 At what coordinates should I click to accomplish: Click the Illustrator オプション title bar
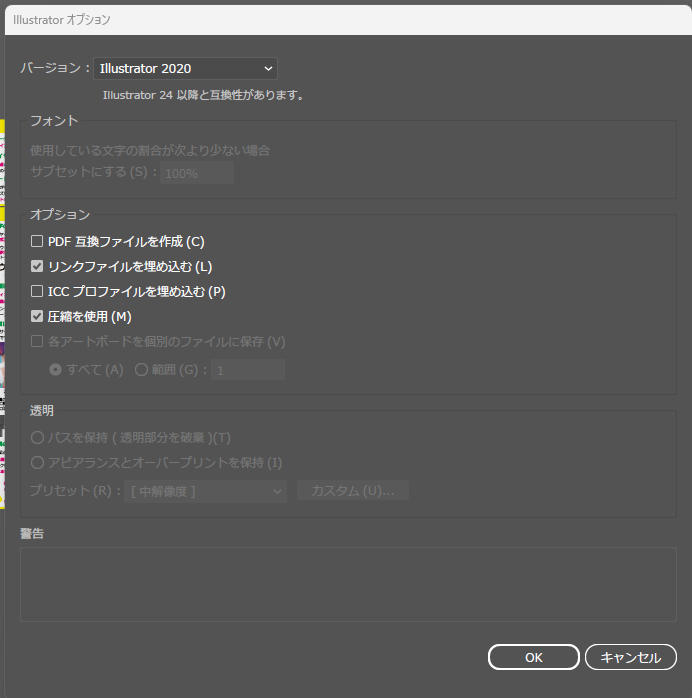(300, 19)
